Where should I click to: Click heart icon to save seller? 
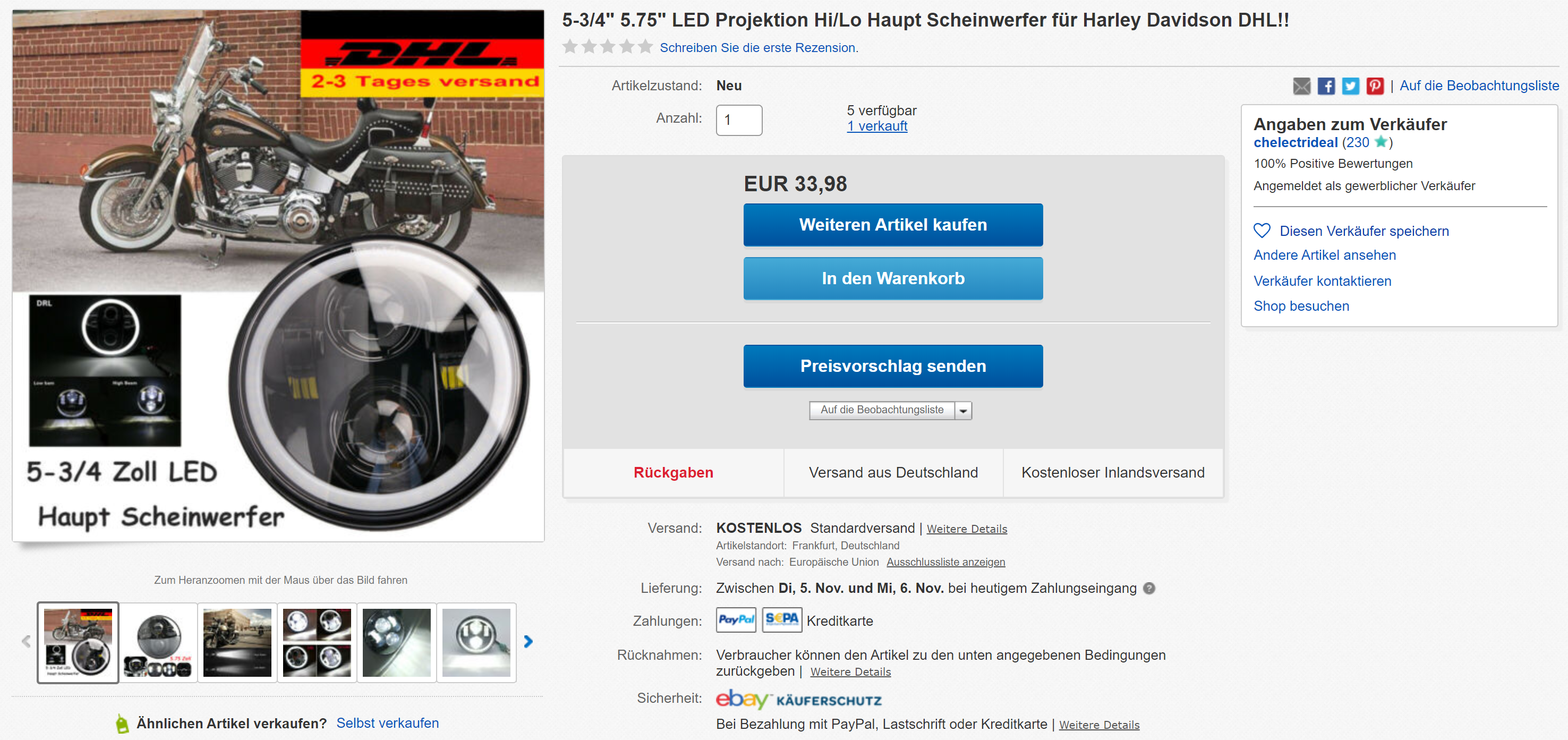[x=1262, y=231]
